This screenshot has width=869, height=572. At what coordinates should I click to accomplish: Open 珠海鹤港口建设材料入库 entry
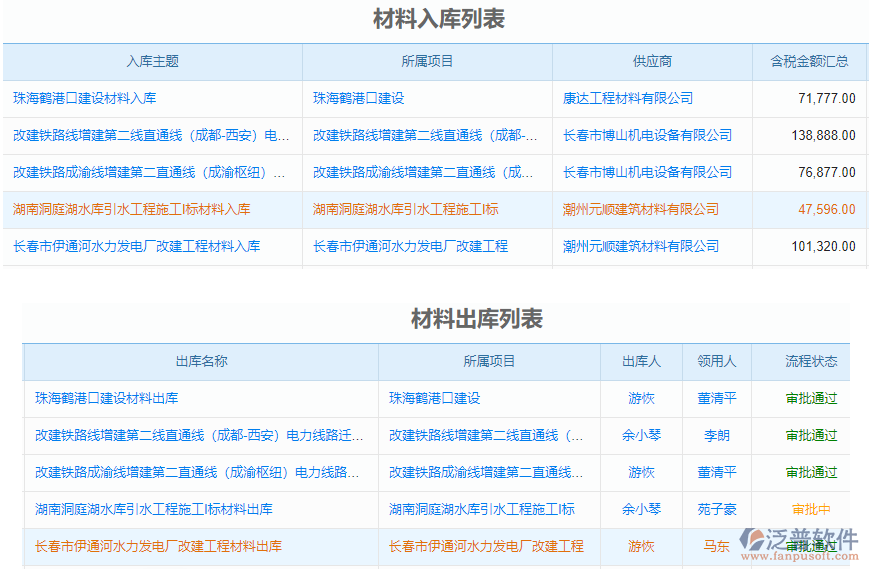coord(85,99)
